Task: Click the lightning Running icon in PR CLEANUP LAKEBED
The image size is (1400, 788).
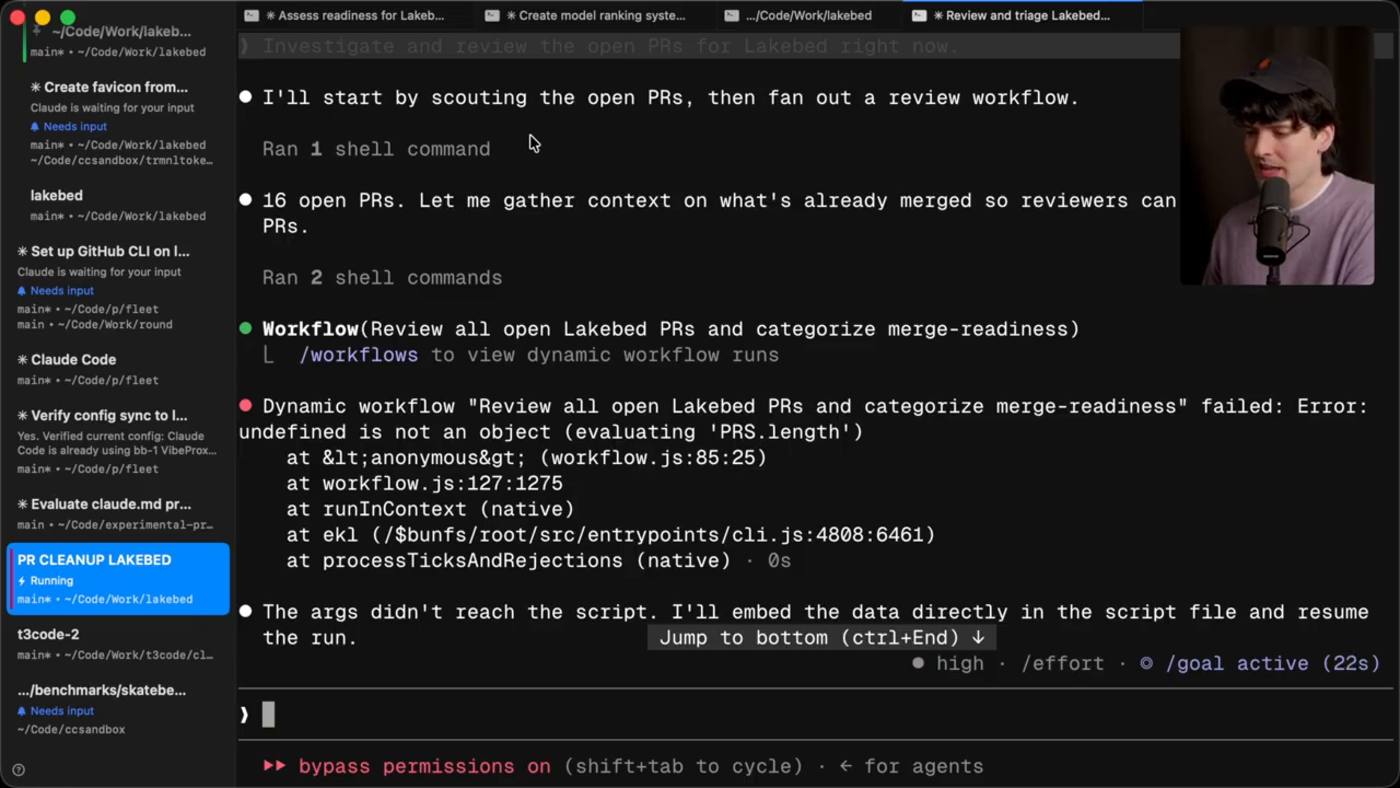Action: [x=22, y=580]
